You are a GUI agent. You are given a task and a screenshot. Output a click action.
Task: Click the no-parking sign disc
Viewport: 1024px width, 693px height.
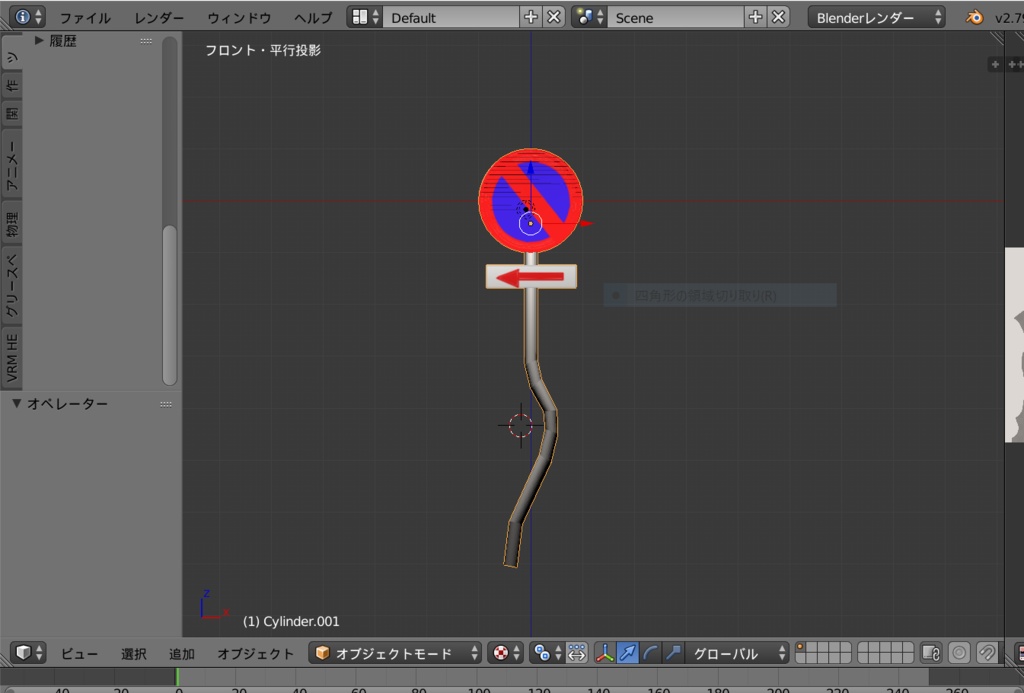coord(530,201)
